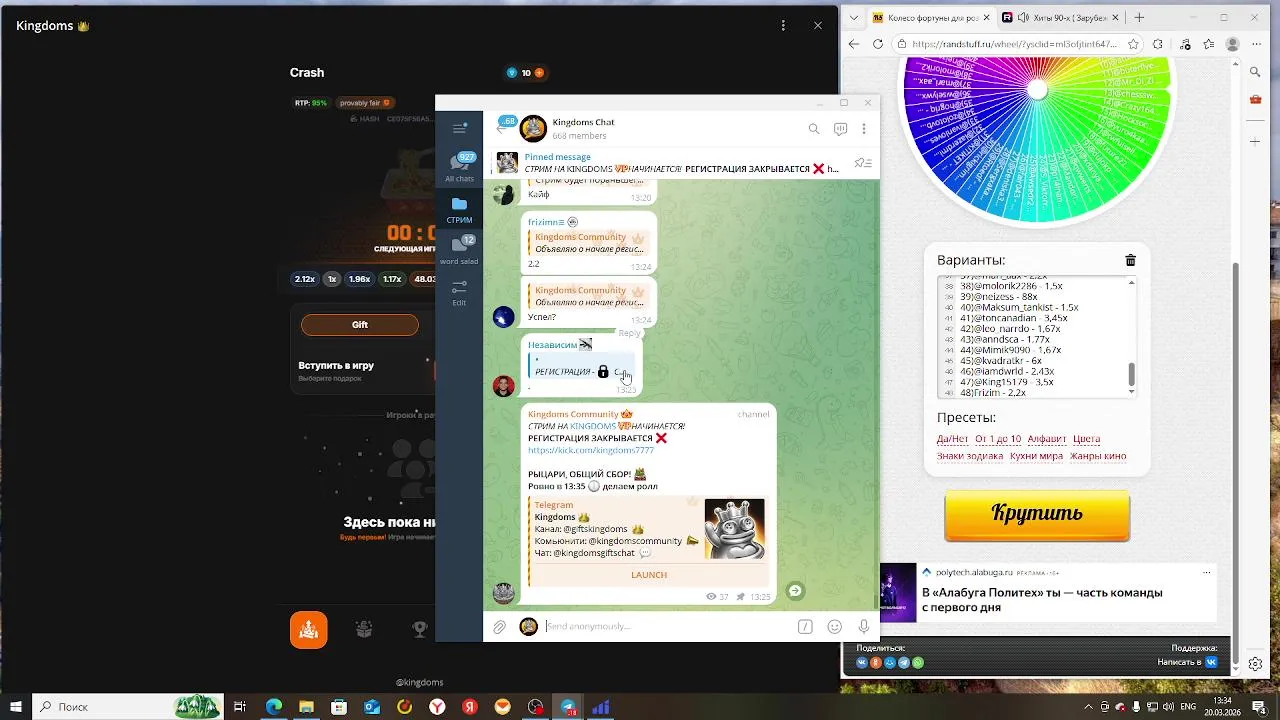Select the От 1 до 10 preset
This screenshot has height=720, width=1280.
(x=998, y=439)
